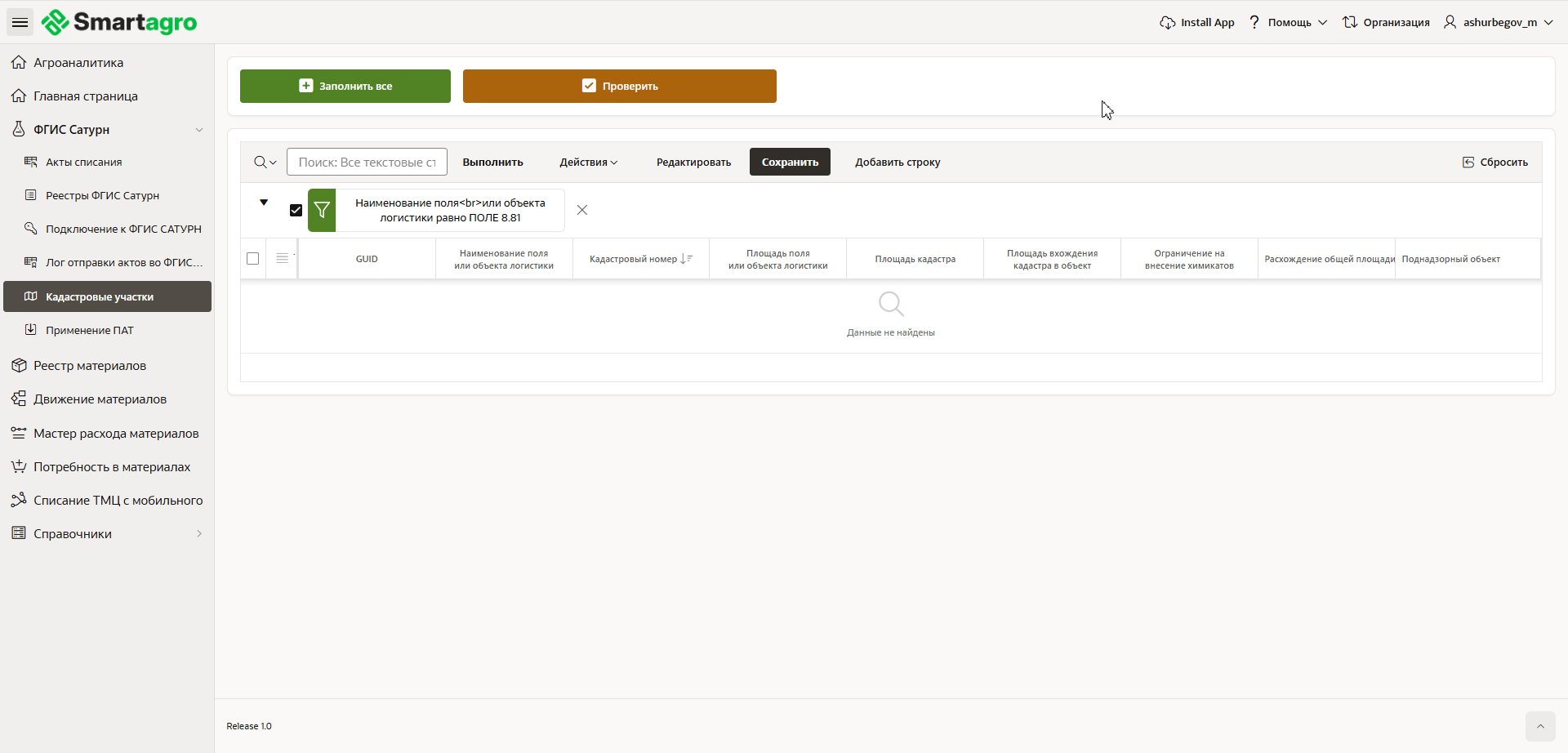Click the Сбросить reset icon

tap(1468, 163)
